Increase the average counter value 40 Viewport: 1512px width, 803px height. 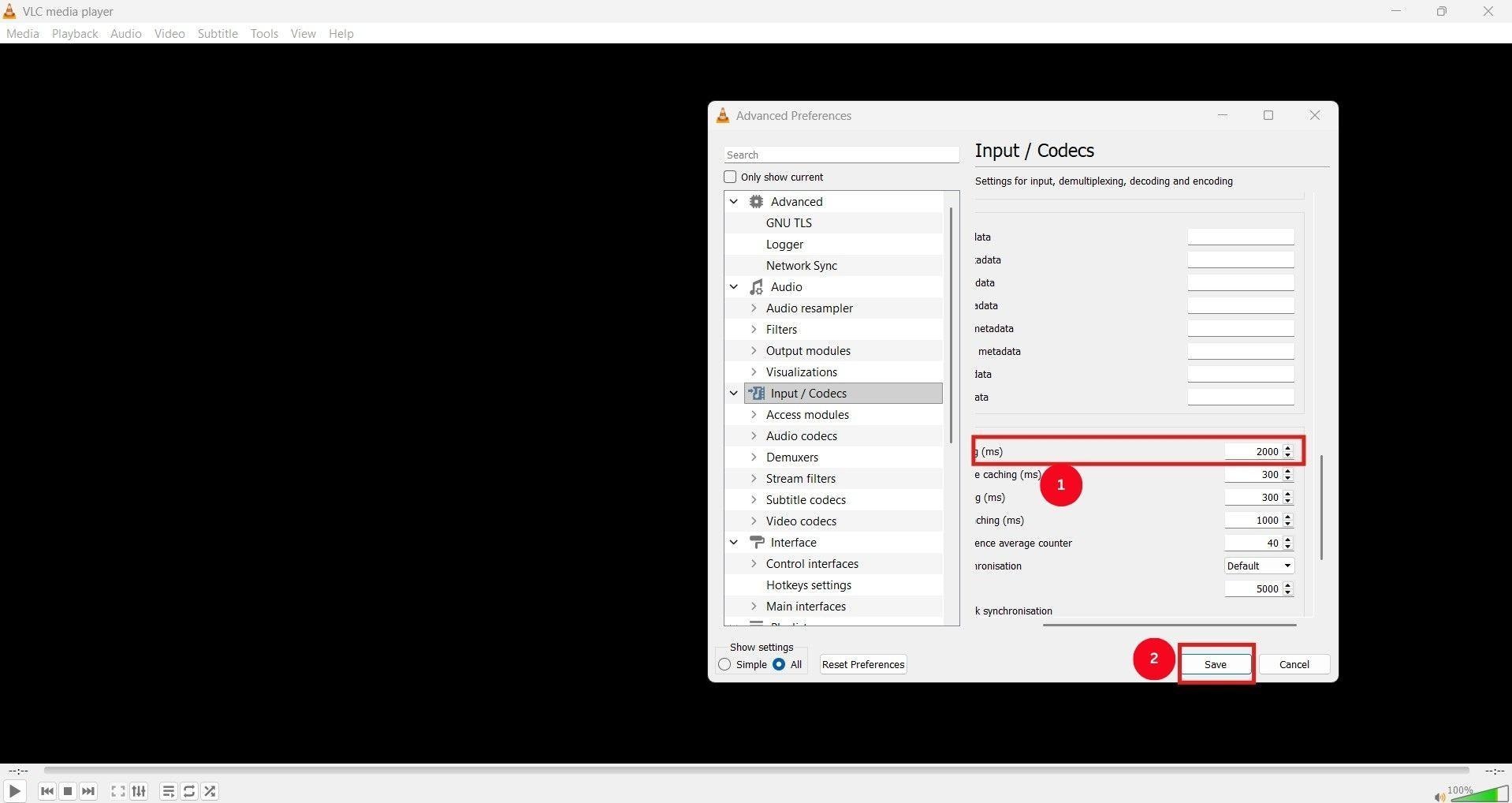1288,540
